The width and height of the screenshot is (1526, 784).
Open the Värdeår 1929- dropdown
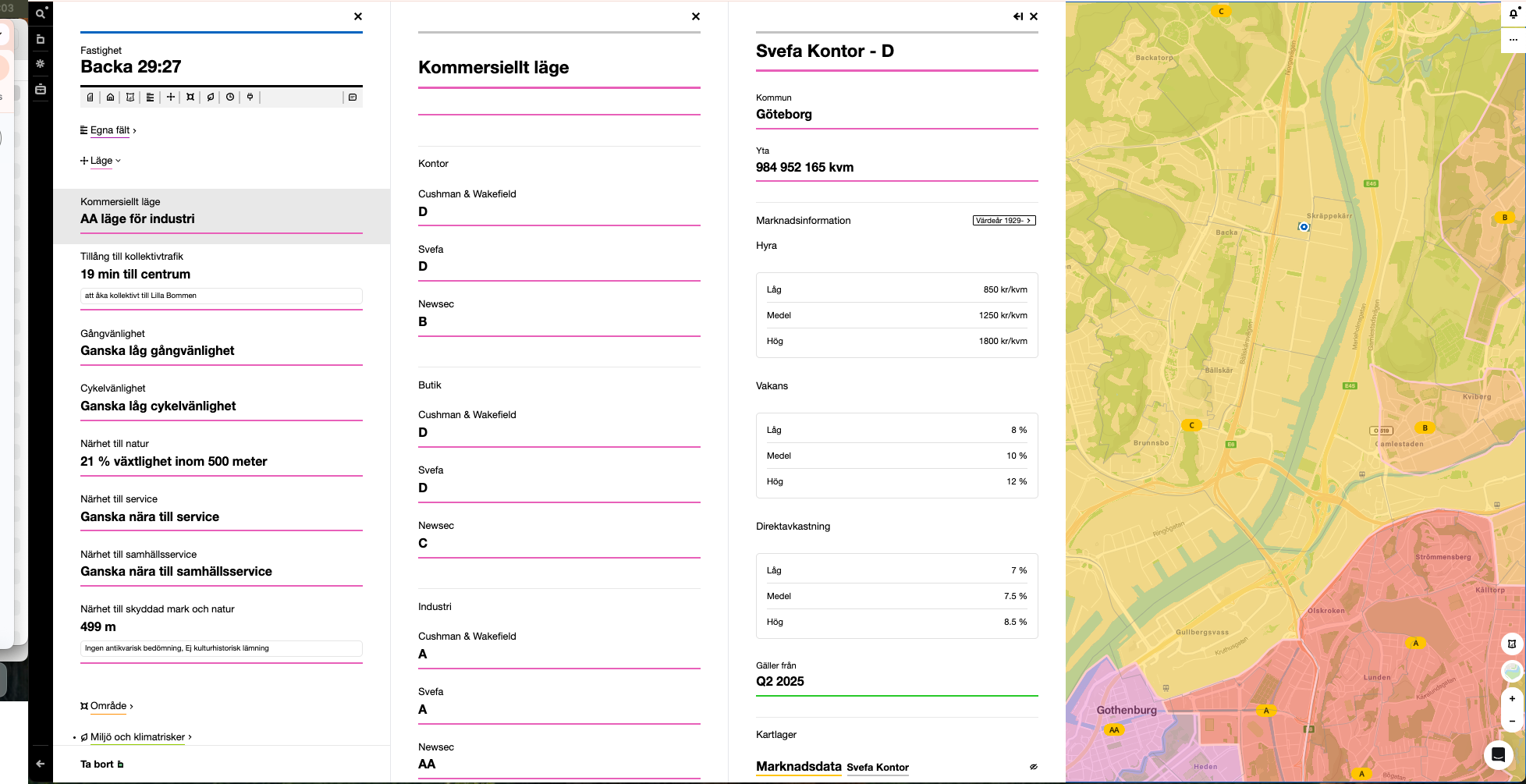1004,221
